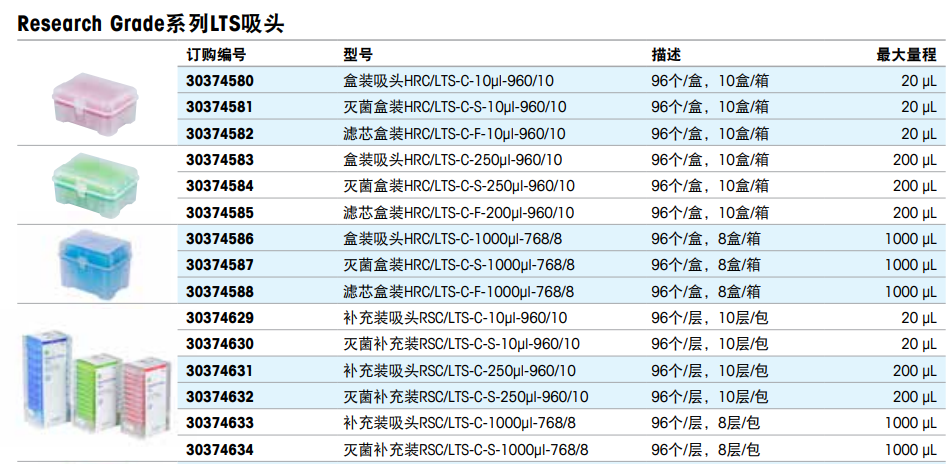Click model '灭菌盒装HRC/LTS-C-S-1000µl-768/8'
This screenshot has height=464, width=949.
click(459, 265)
